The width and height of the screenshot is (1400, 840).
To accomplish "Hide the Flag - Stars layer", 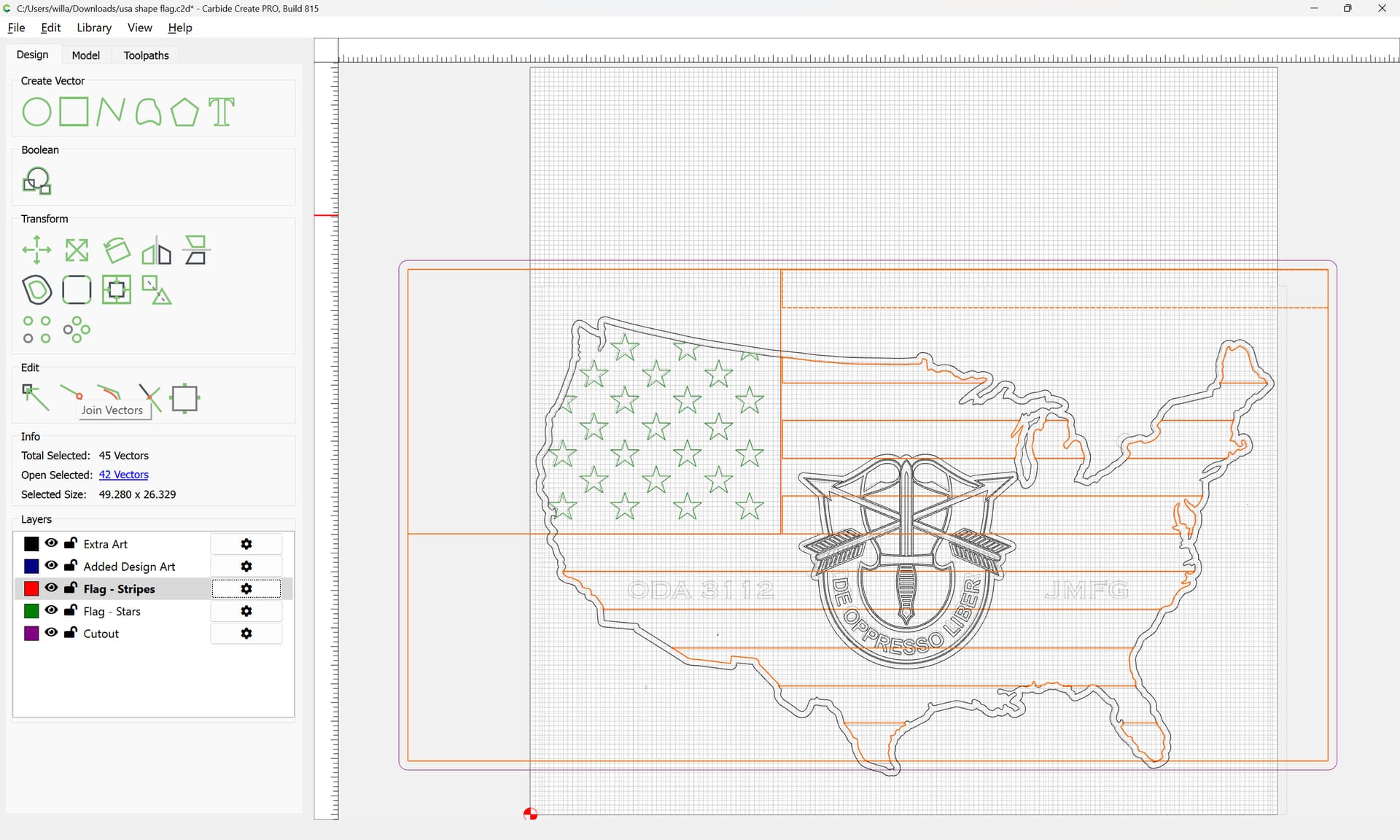I will [51, 610].
